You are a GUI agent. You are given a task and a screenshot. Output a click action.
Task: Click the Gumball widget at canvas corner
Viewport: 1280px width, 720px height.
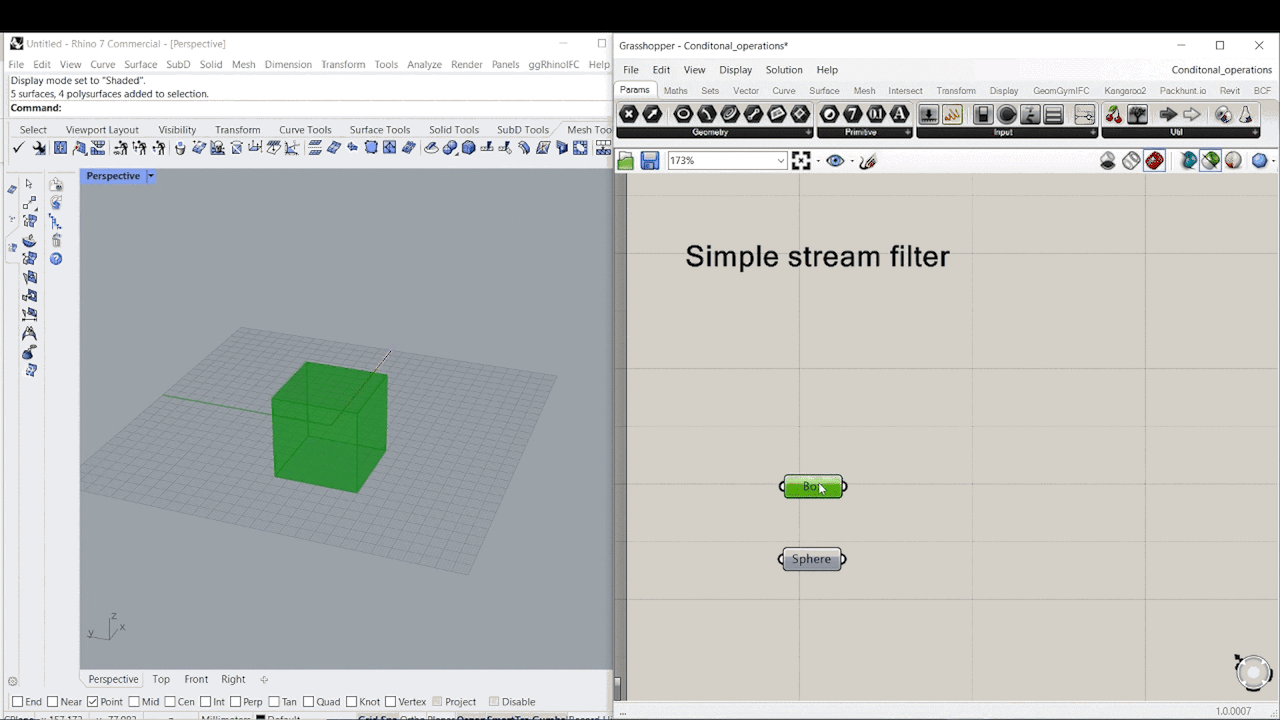(1253, 672)
